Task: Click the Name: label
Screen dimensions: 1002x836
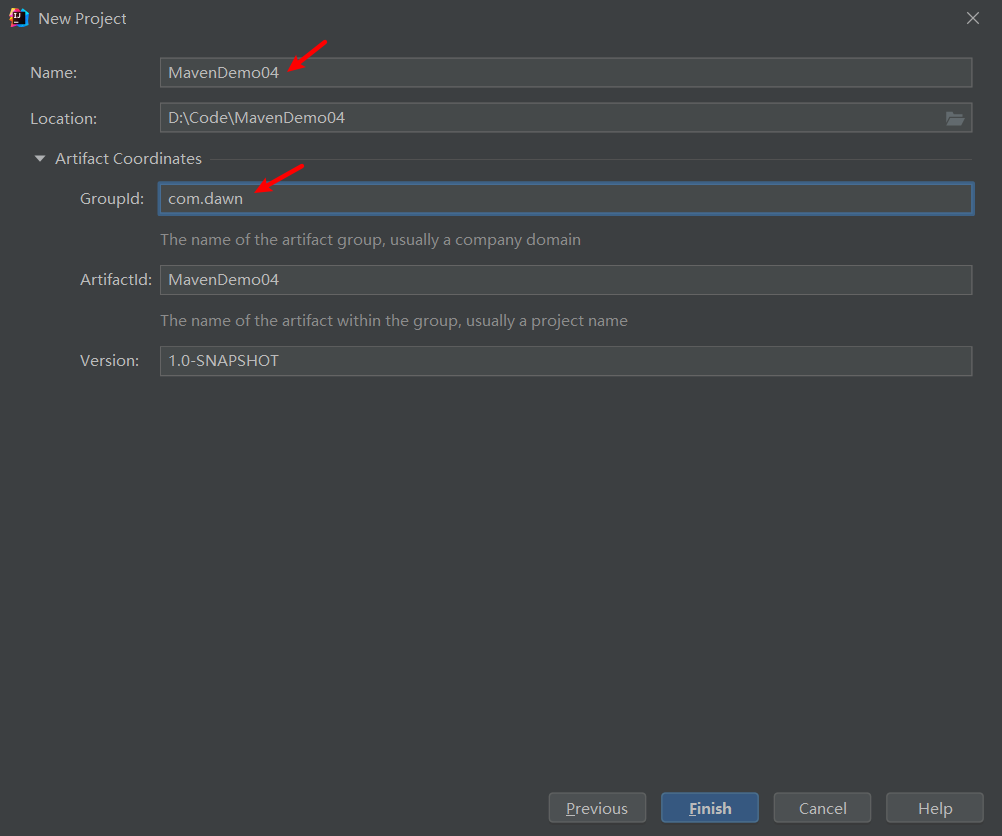Action: pyautogui.click(x=54, y=73)
